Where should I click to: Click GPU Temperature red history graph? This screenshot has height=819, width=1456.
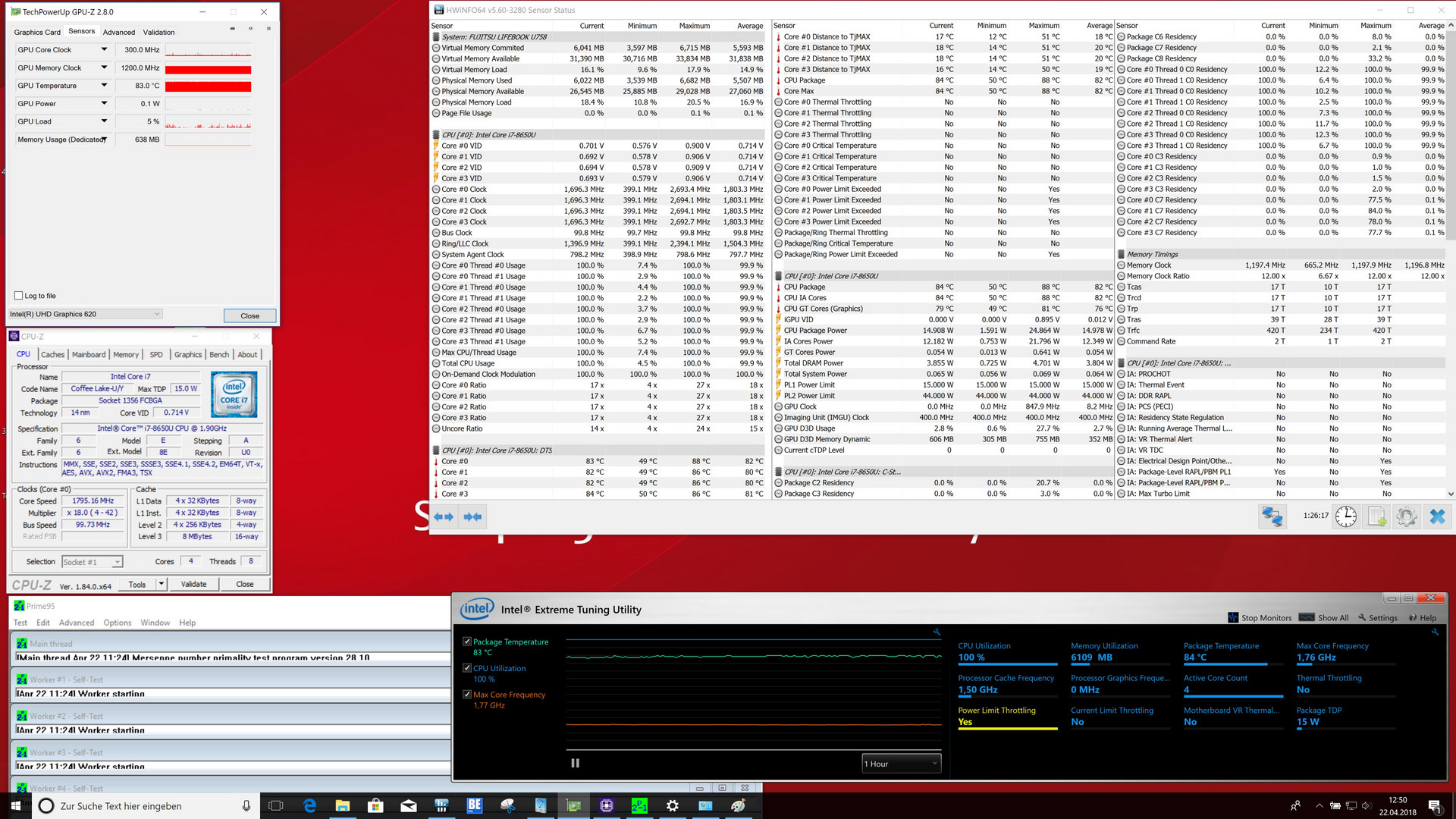[208, 86]
